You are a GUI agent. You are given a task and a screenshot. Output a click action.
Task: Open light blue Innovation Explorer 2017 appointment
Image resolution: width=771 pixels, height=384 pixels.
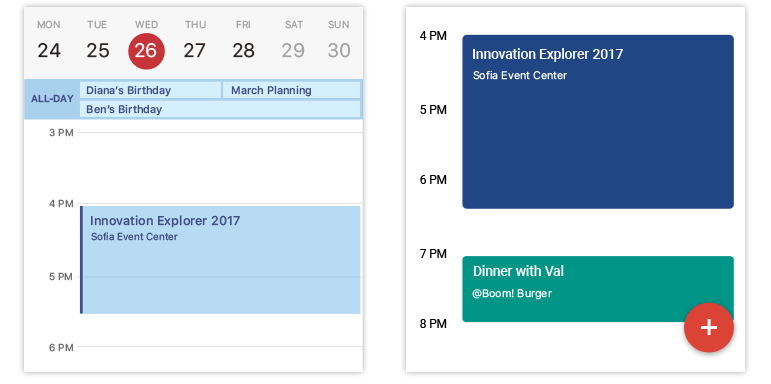tap(220, 260)
